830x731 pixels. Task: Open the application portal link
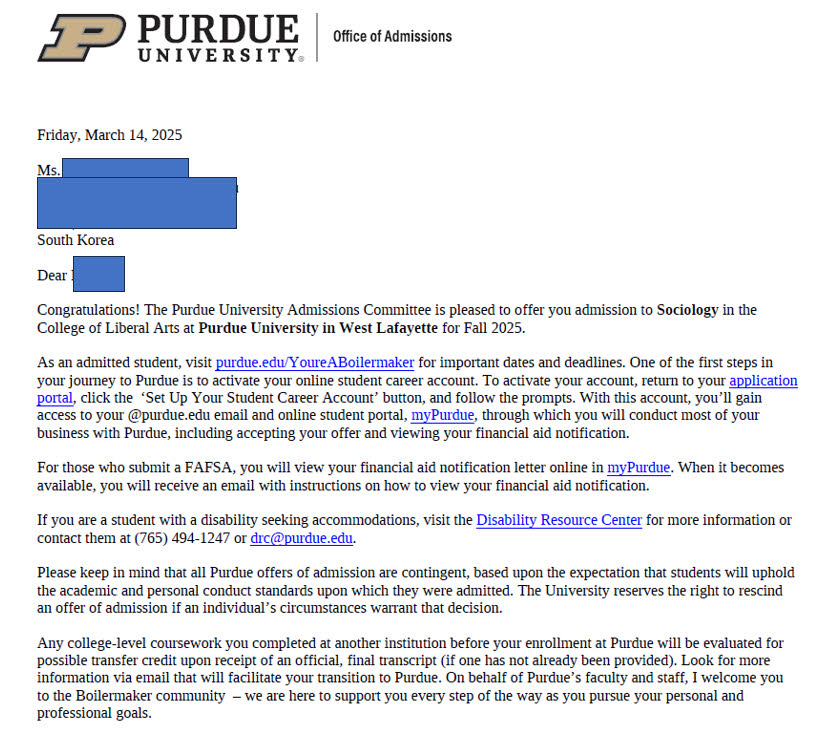(763, 381)
